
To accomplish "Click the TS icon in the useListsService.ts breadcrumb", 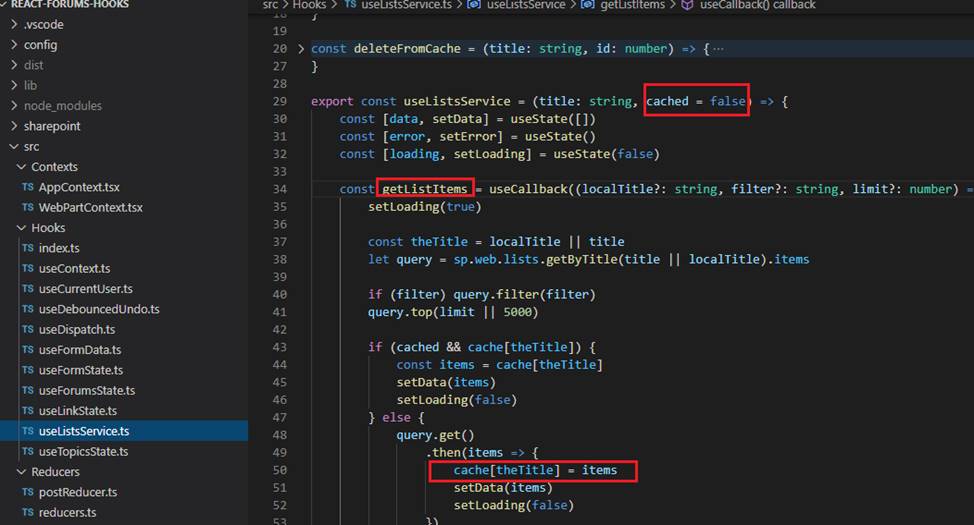I will click(350, 5).
